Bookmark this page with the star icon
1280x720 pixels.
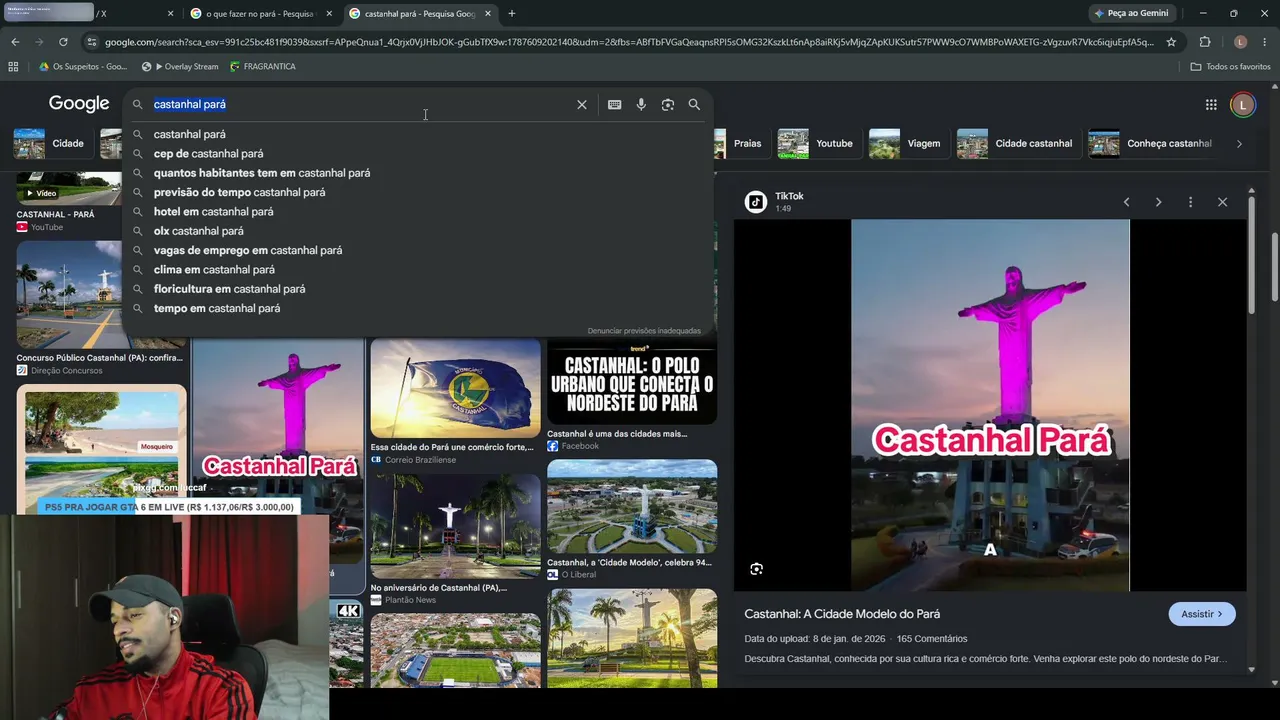click(x=1171, y=42)
